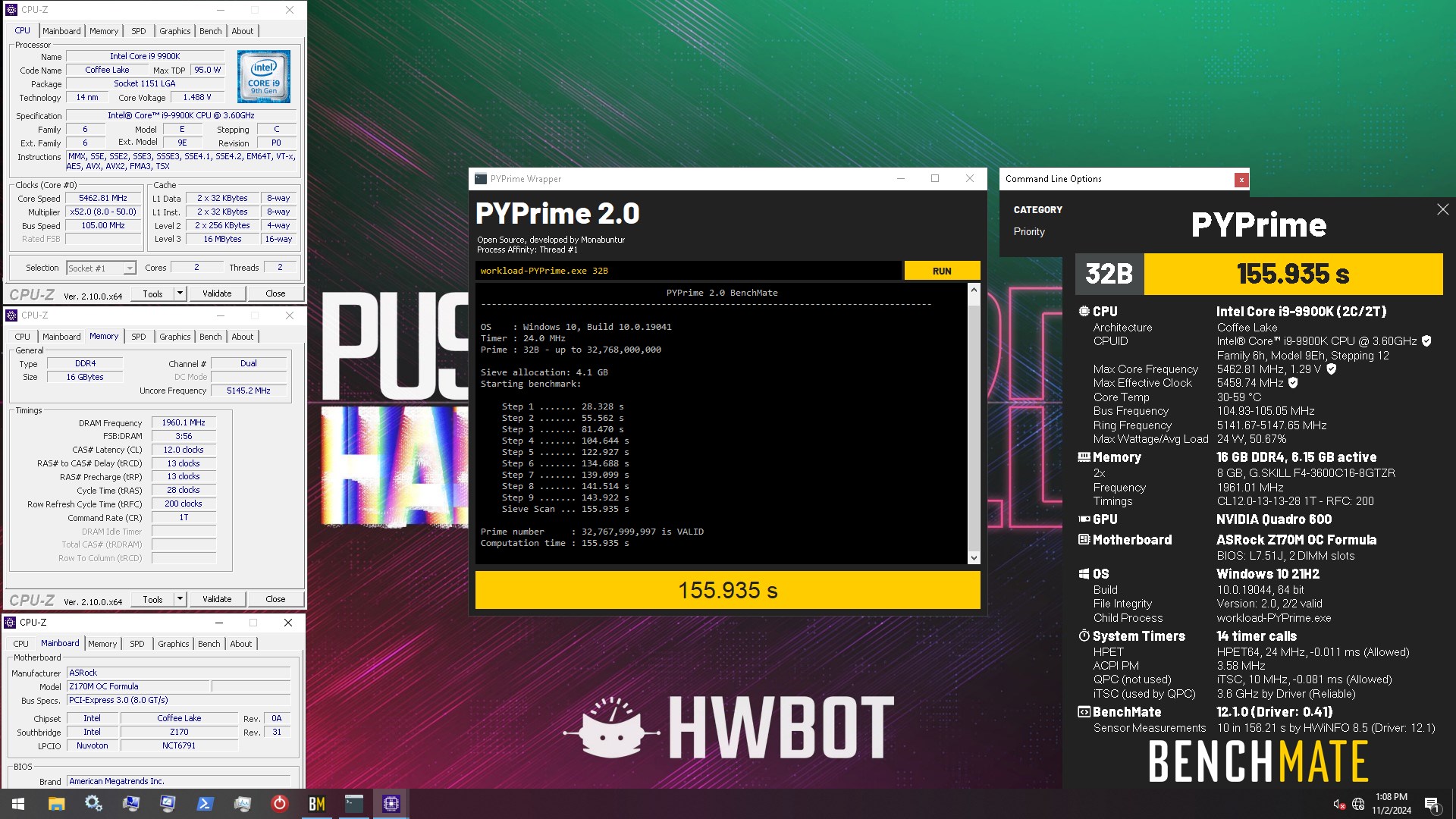Open Graphics tab in Memory CPU-Z window
This screenshot has width=1456, height=819.
[x=174, y=337]
